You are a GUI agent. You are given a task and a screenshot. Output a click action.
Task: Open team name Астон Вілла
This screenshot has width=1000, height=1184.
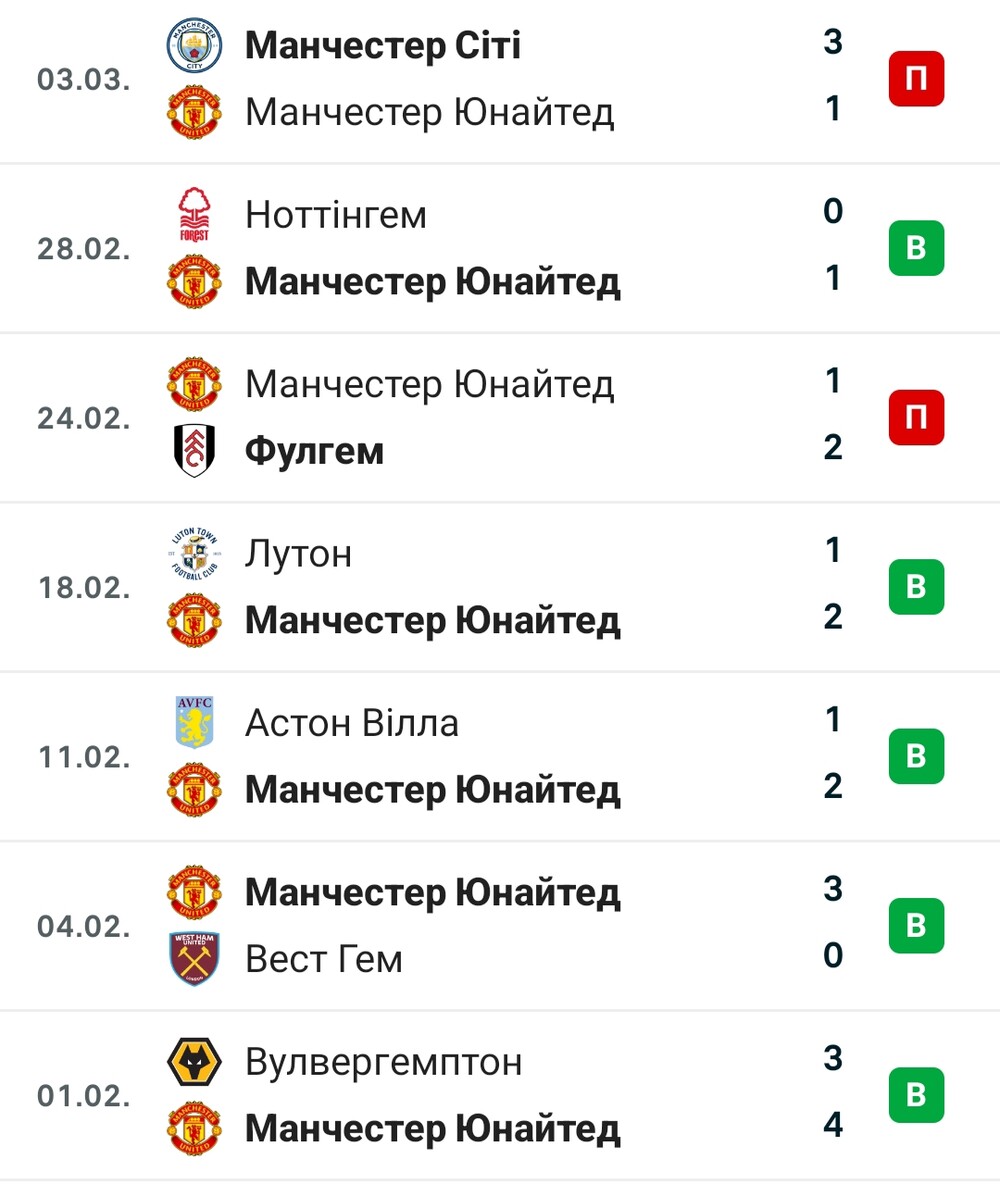[x=352, y=723]
